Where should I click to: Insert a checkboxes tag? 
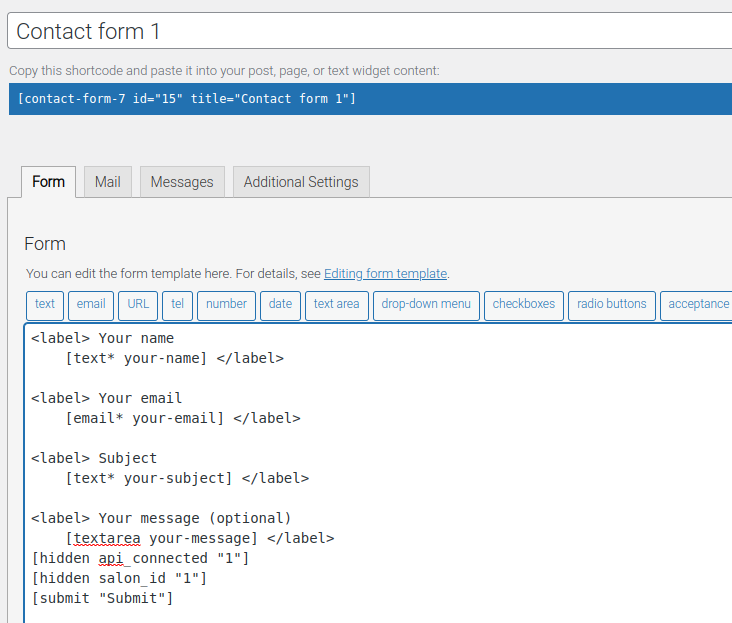tap(524, 306)
